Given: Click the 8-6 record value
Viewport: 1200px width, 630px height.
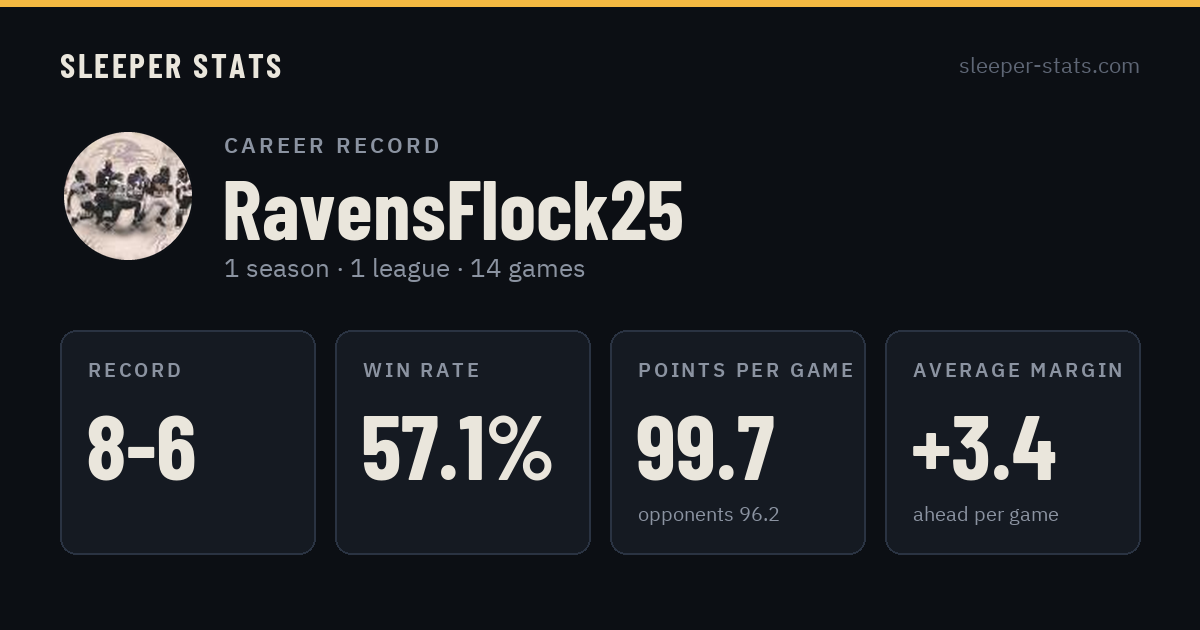Looking at the screenshot, I should pos(141,449).
